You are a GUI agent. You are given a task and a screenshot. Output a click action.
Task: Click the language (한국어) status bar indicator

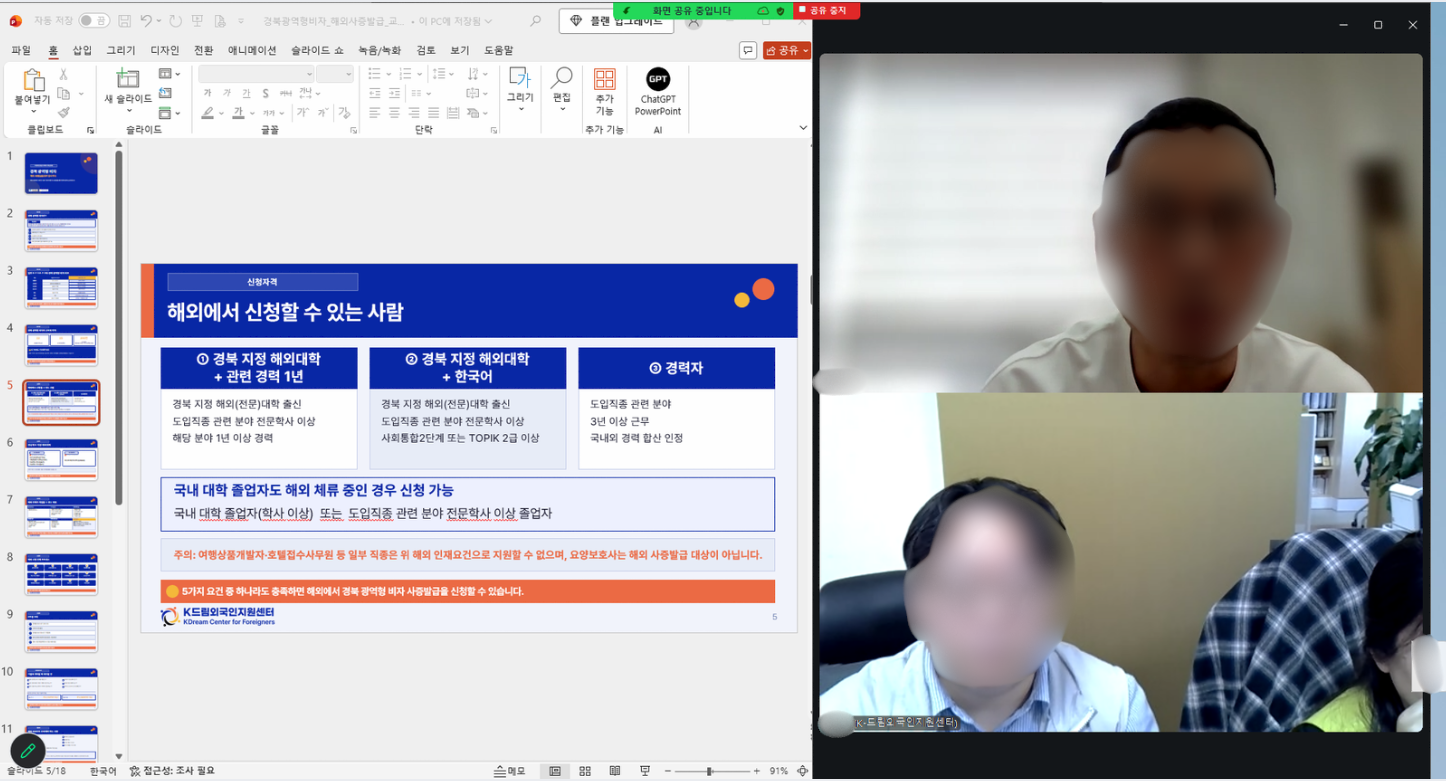(103, 771)
